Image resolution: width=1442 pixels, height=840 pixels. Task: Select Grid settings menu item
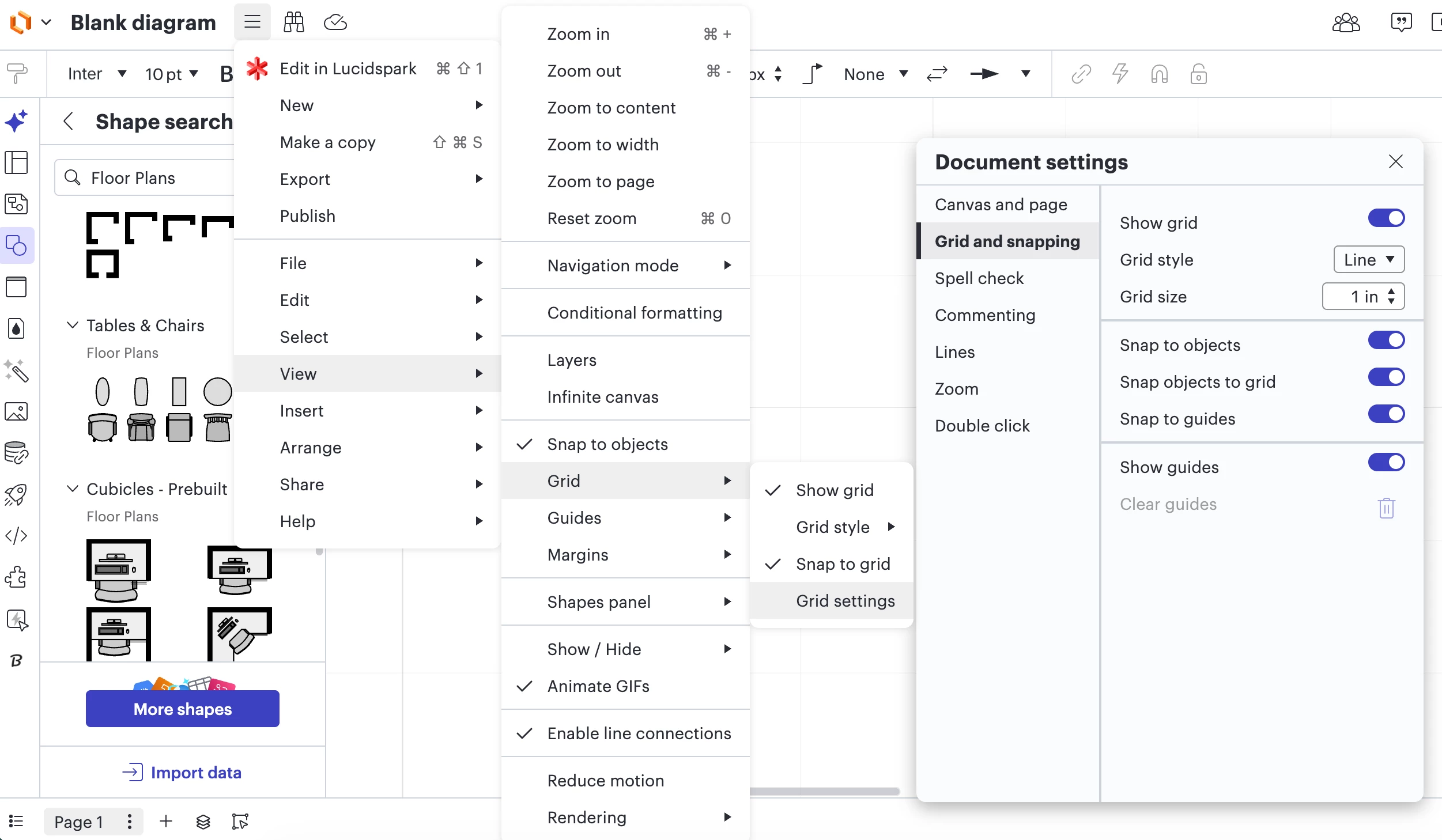845,601
